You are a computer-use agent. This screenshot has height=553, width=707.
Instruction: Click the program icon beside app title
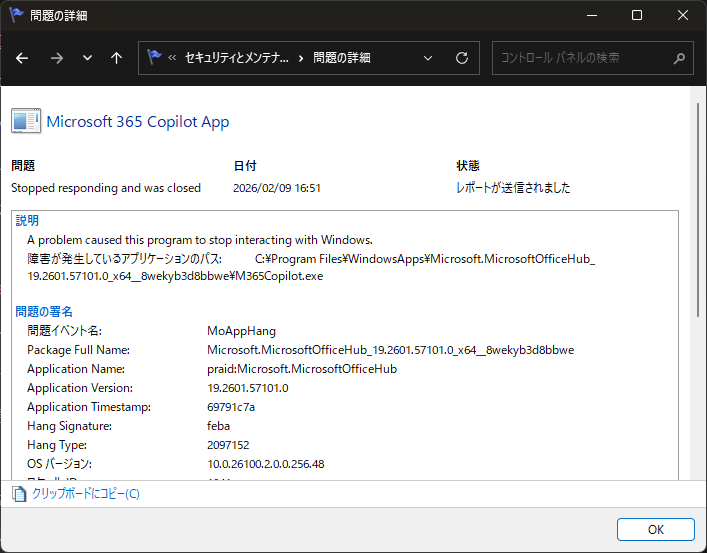26,121
